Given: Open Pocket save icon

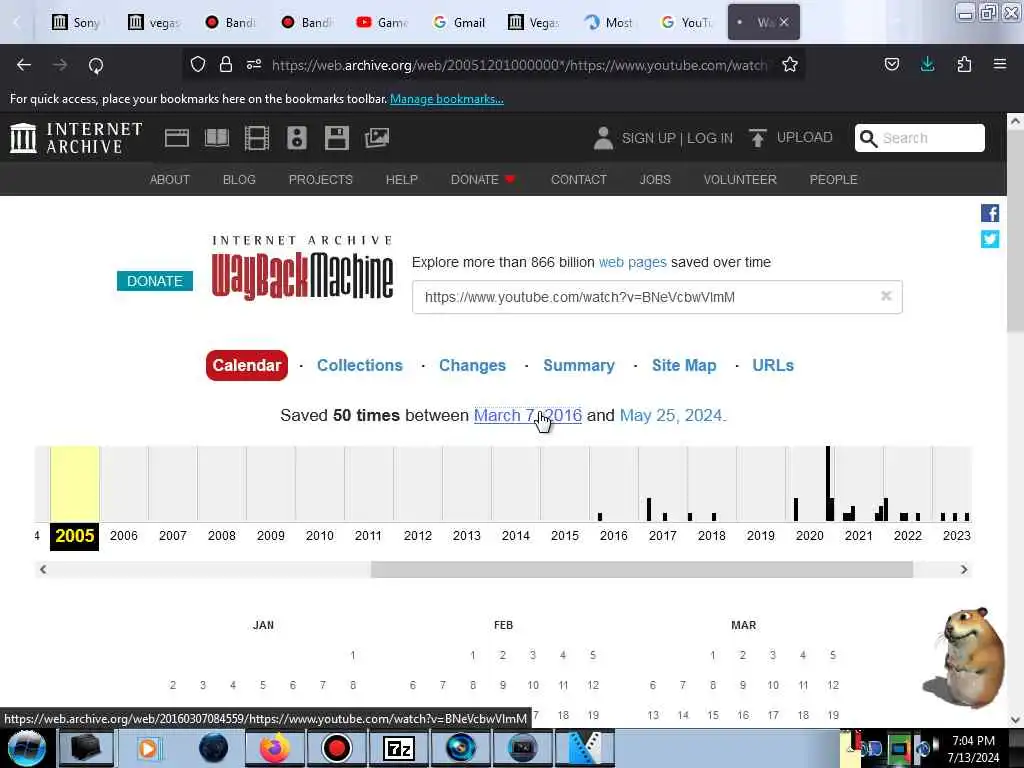Looking at the screenshot, I should click(891, 64).
